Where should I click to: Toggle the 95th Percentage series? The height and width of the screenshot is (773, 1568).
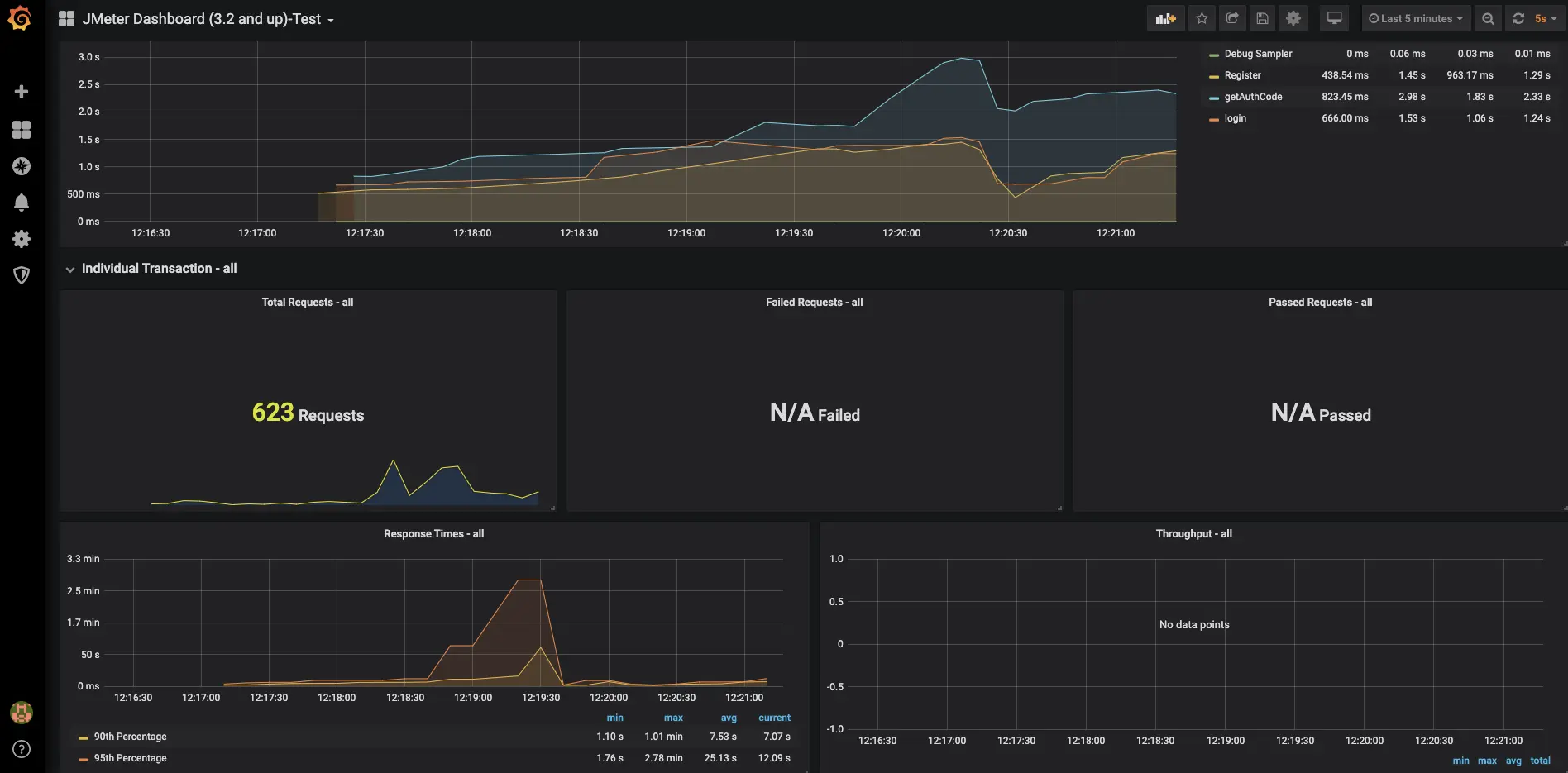tap(130, 758)
